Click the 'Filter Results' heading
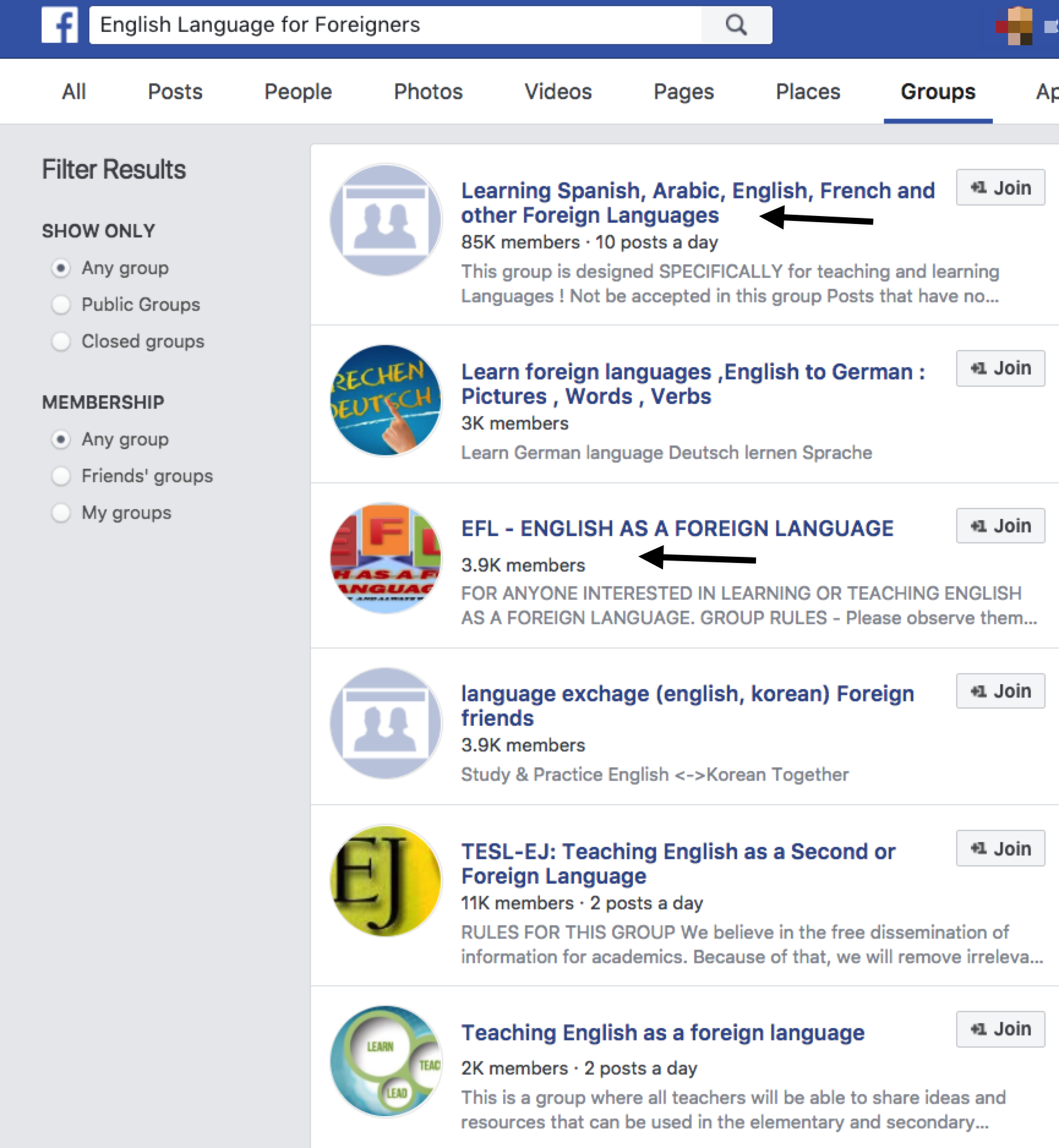 click(x=114, y=170)
